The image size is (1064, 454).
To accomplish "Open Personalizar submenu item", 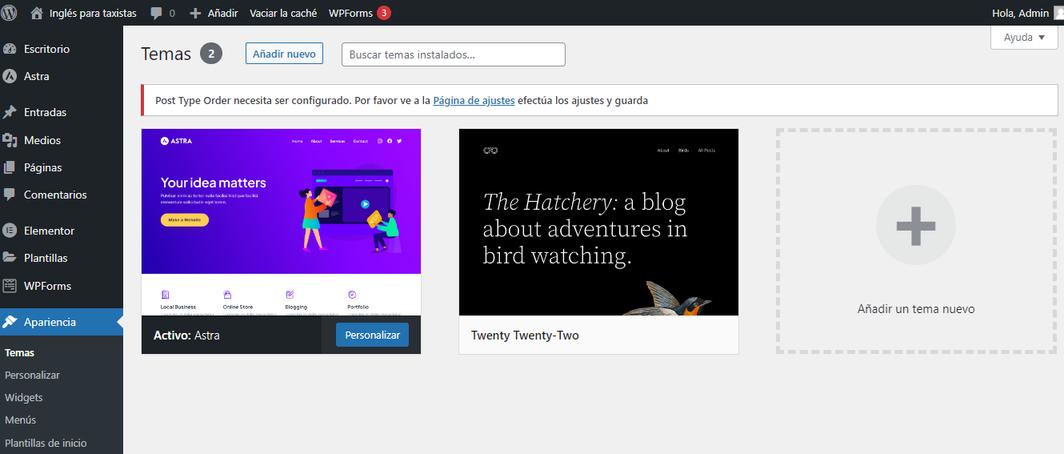I will (x=32, y=375).
